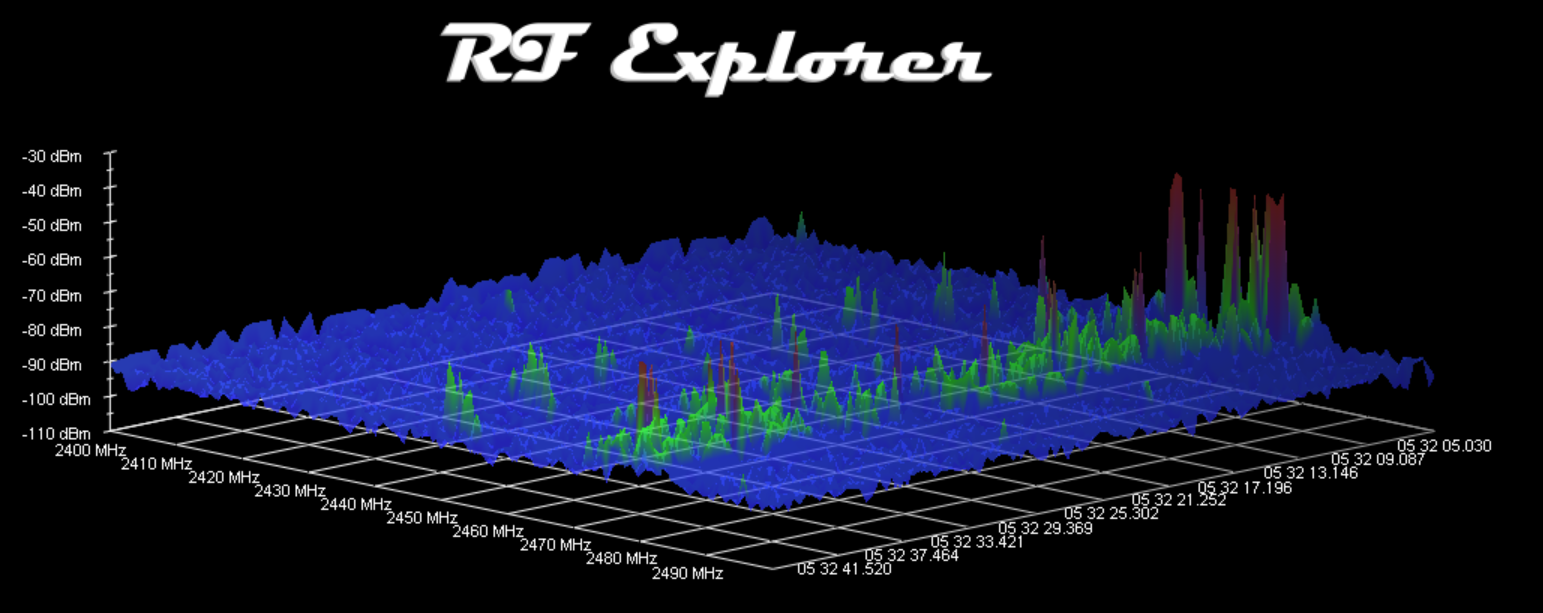Click the 05 32 41.520 time label
The width and height of the screenshot is (1543, 613).
(x=843, y=570)
